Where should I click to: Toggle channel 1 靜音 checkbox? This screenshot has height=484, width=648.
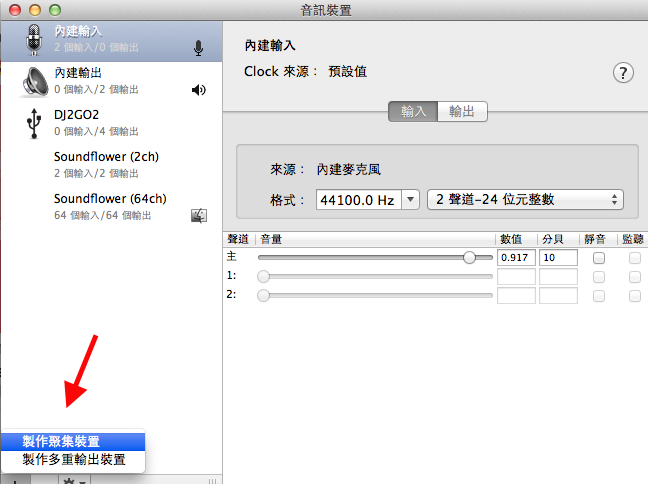point(598,277)
